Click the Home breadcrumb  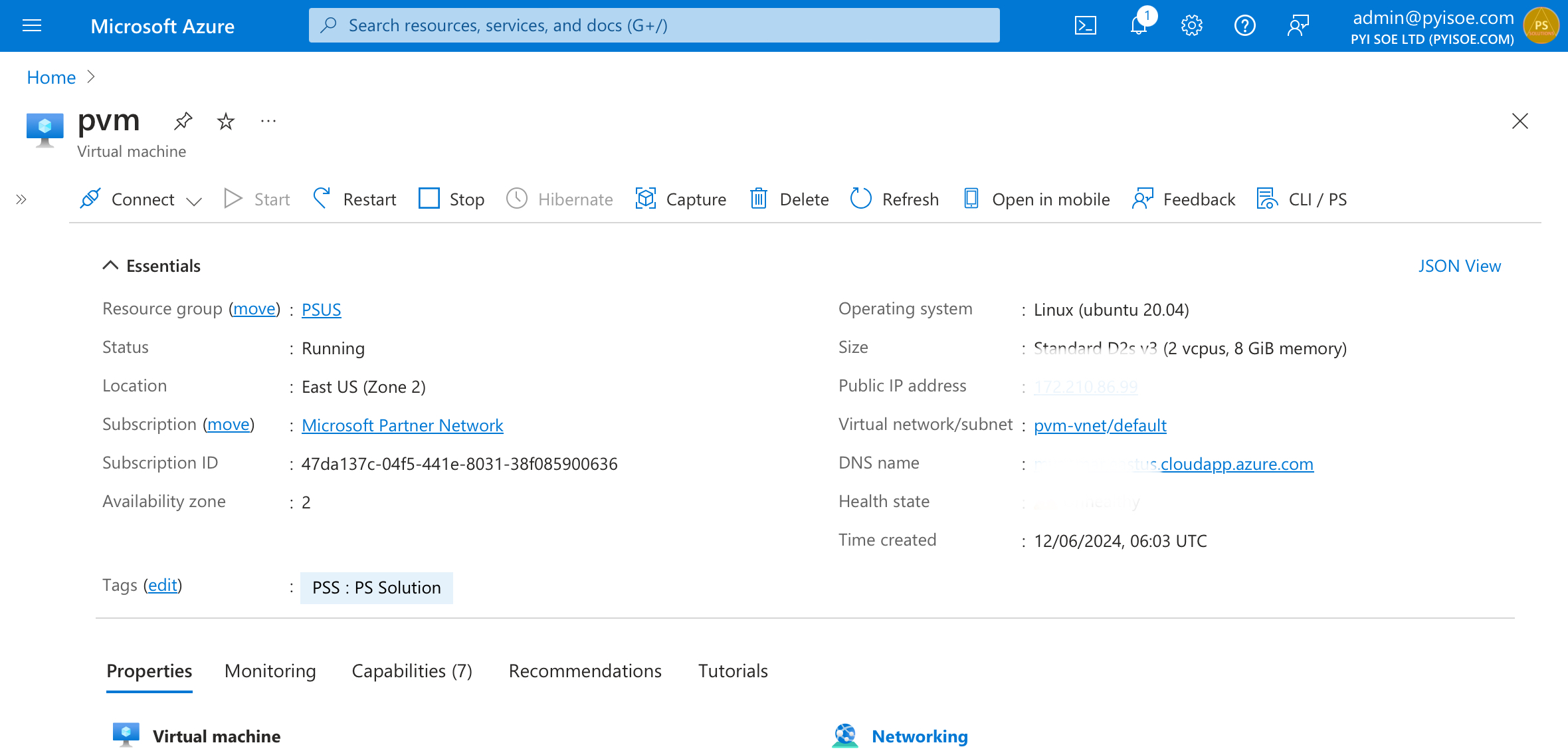pyautogui.click(x=51, y=77)
